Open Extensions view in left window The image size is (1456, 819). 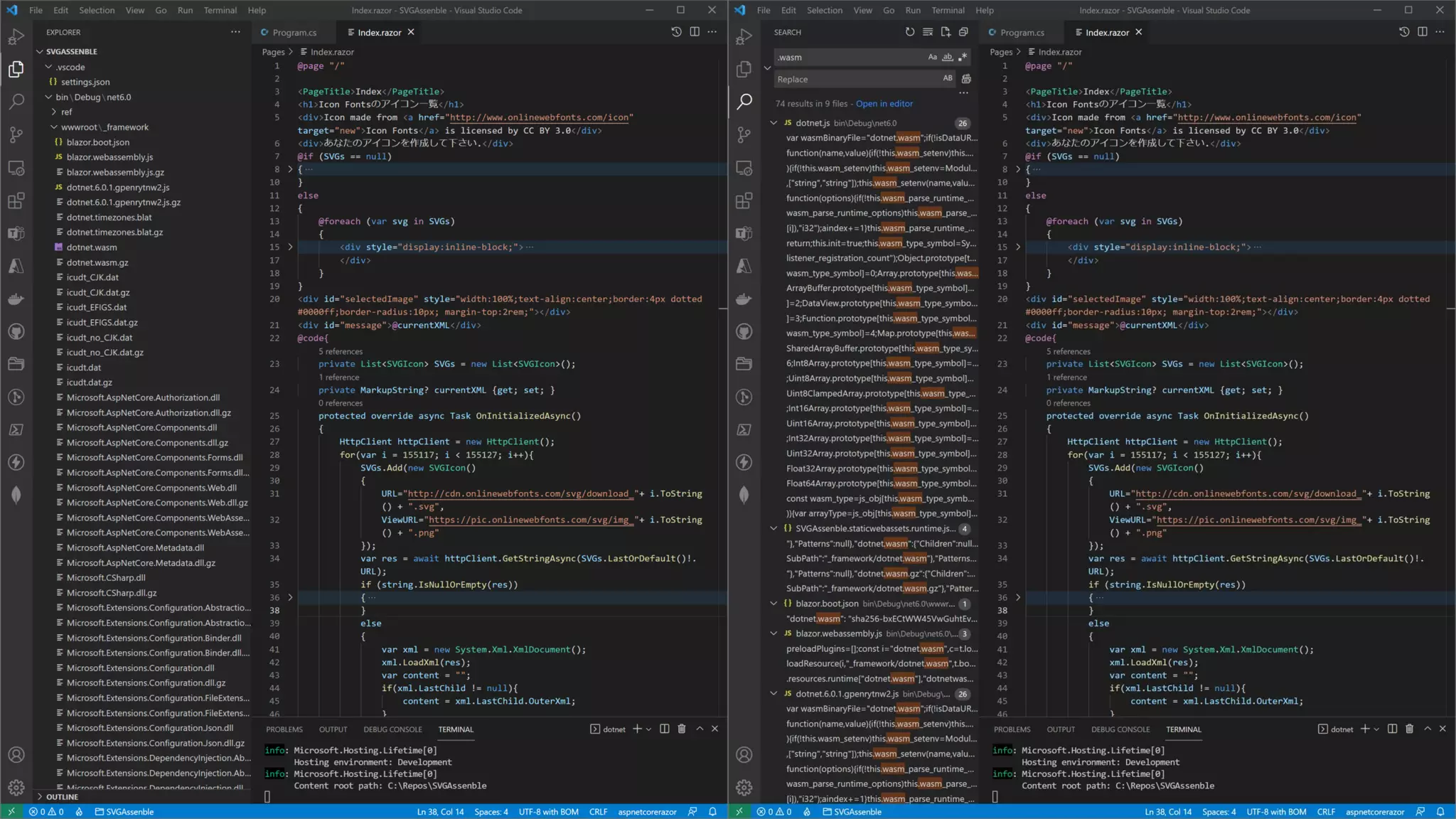[16, 200]
